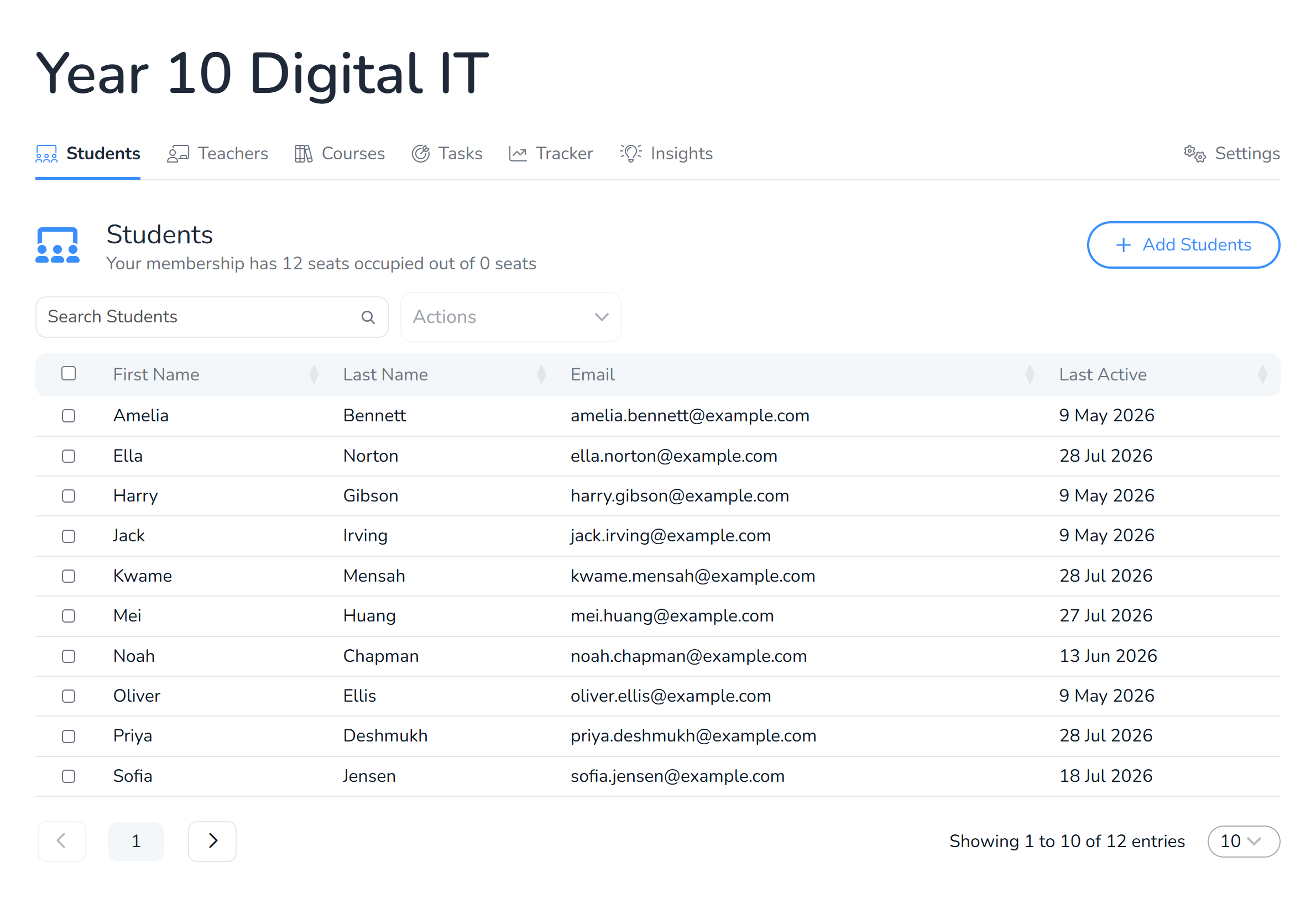Click amelia.bennett@example.com email
The width and height of the screenshot is (1316, 909).
(690, 416)
